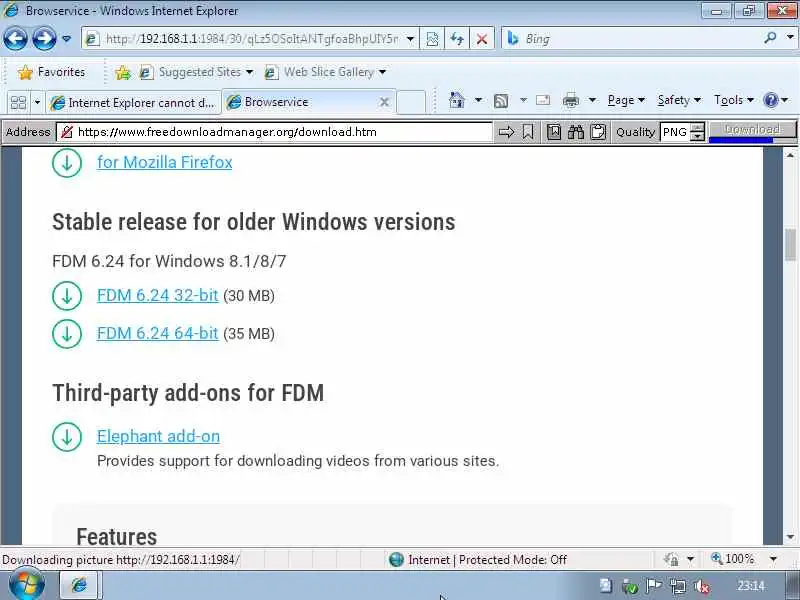Click the Browservice open bookmarks icon
The width and height of the screenshot is (800, 600).
[x=554, y=132]
